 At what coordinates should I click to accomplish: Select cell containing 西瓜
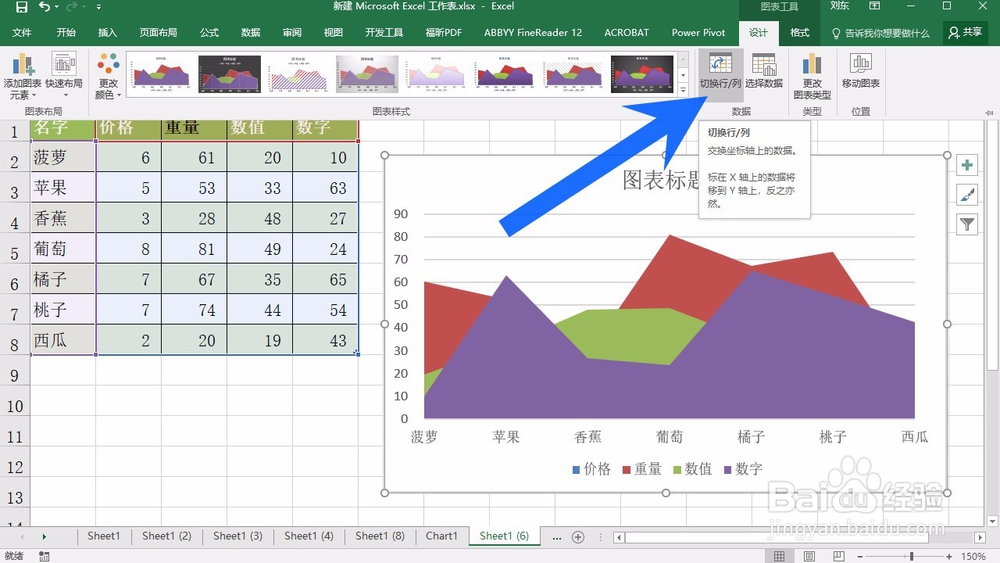(x=63, y=340)
